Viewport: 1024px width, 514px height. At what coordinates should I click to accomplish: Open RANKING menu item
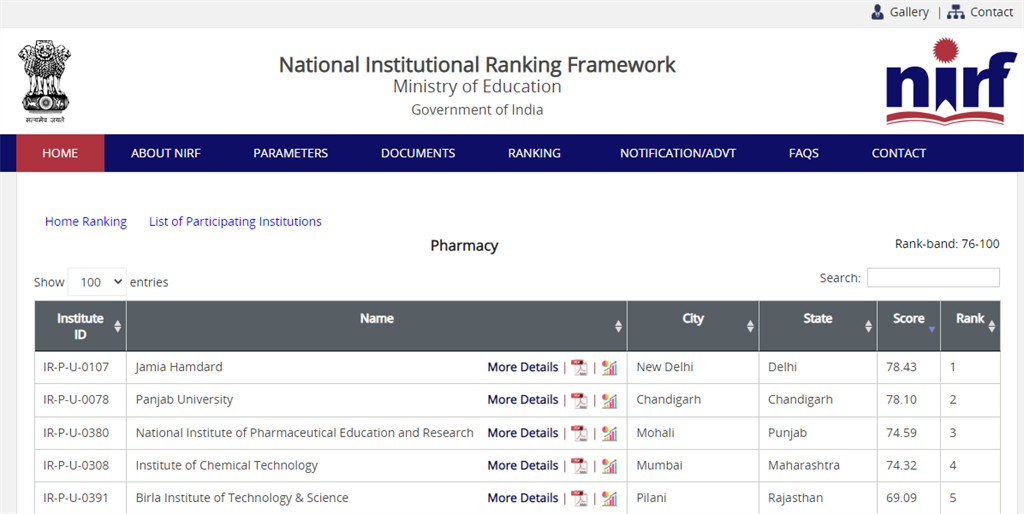tap(534, 153)
